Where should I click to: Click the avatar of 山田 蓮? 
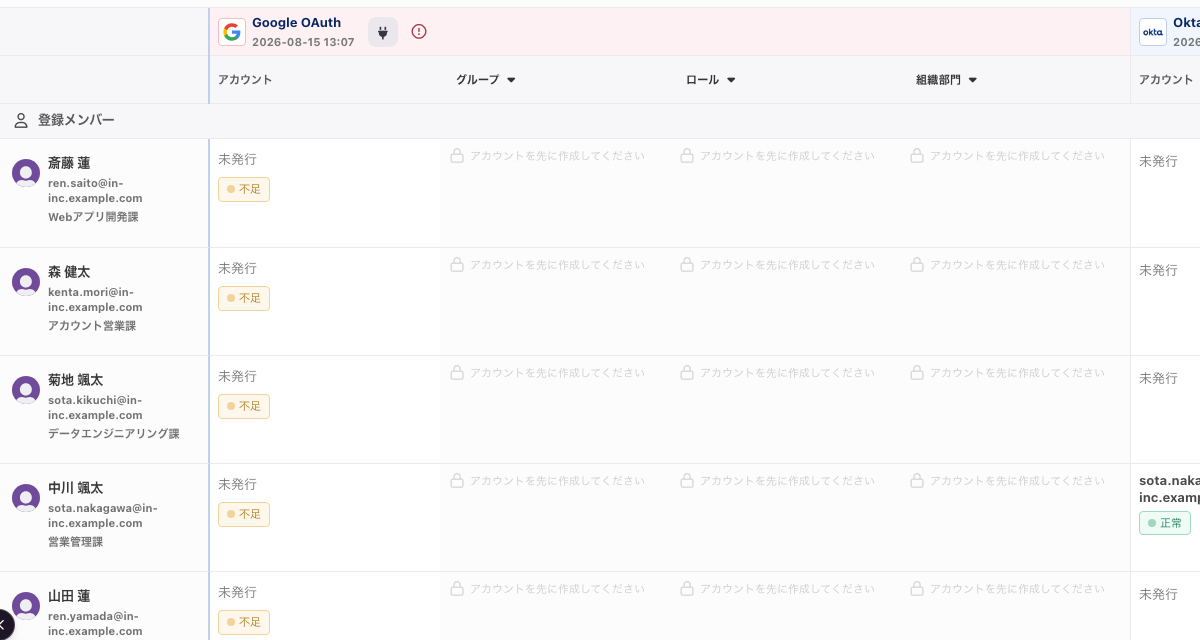(x=26, y=606)
